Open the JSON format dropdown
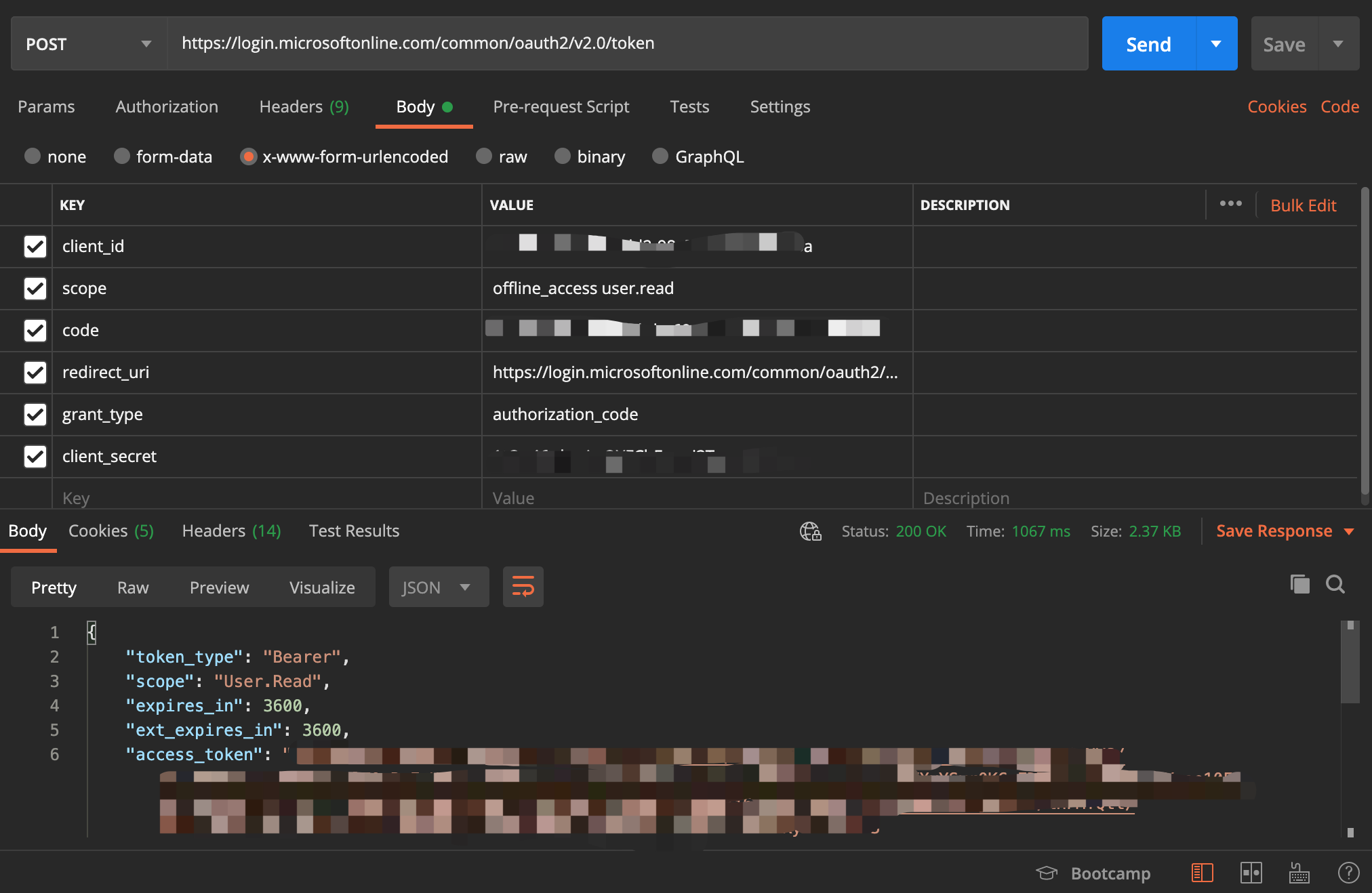Image resolution: width=1372 pixels, height=893 pixels. 439,587
